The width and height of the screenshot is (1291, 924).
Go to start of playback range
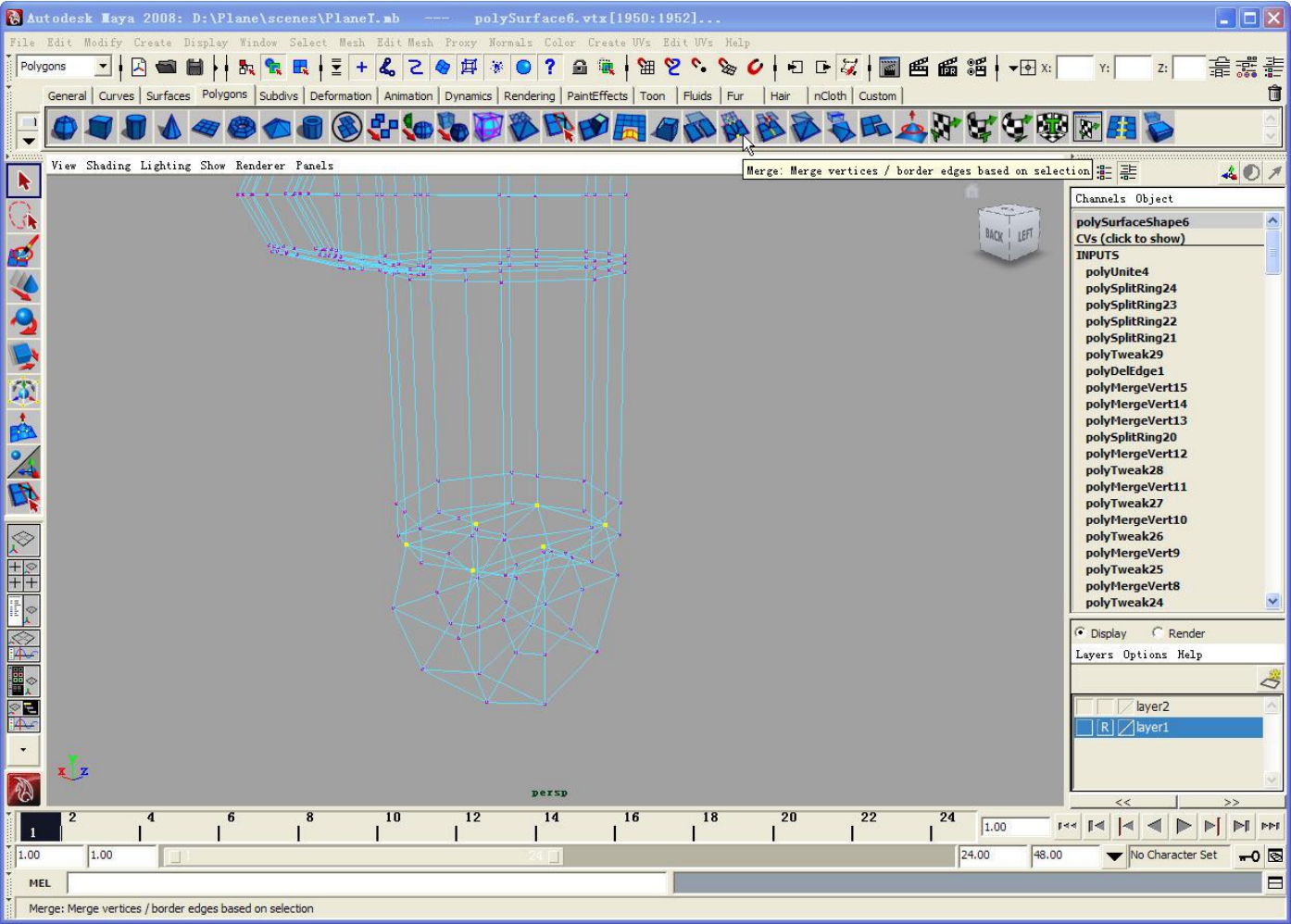coord(1068,826)
